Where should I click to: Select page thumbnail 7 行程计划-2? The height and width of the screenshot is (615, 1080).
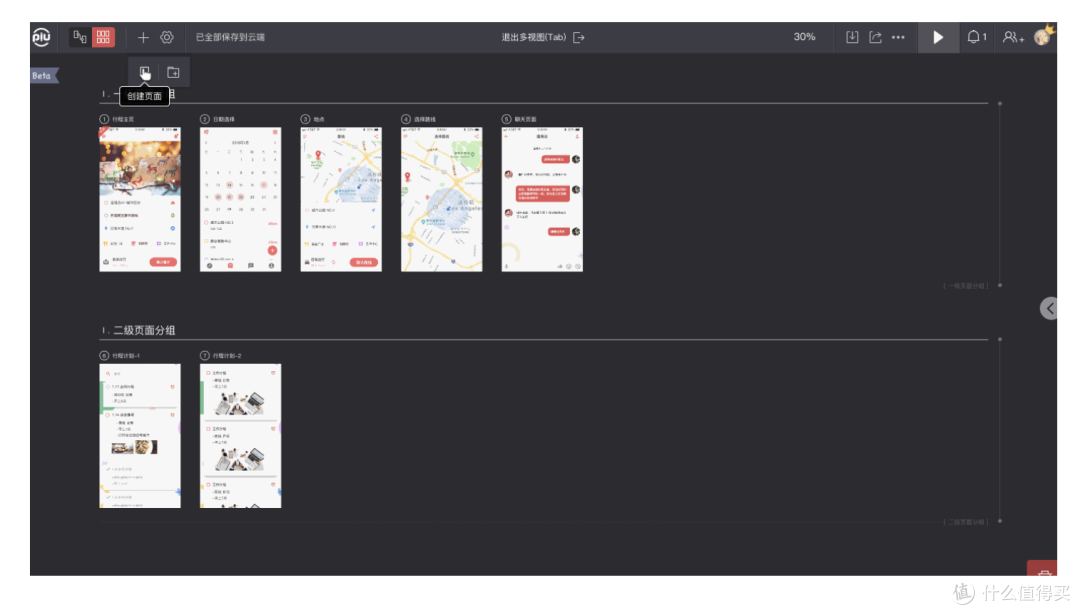(240, 436)
